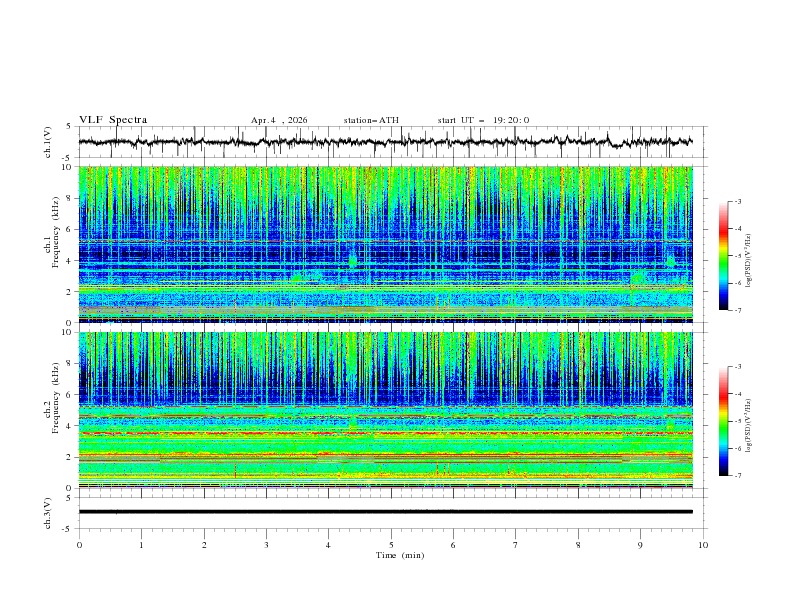792x612 pixels.
Task: Click inside the ch.1 spectrogram panel
Action: coord(385,244)
